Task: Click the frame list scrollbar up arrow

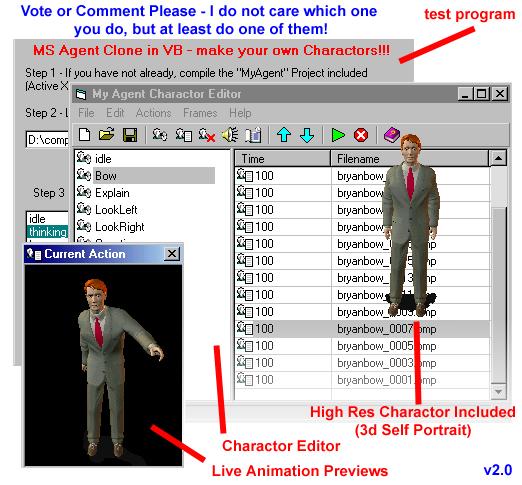Action: coord(498,158)
